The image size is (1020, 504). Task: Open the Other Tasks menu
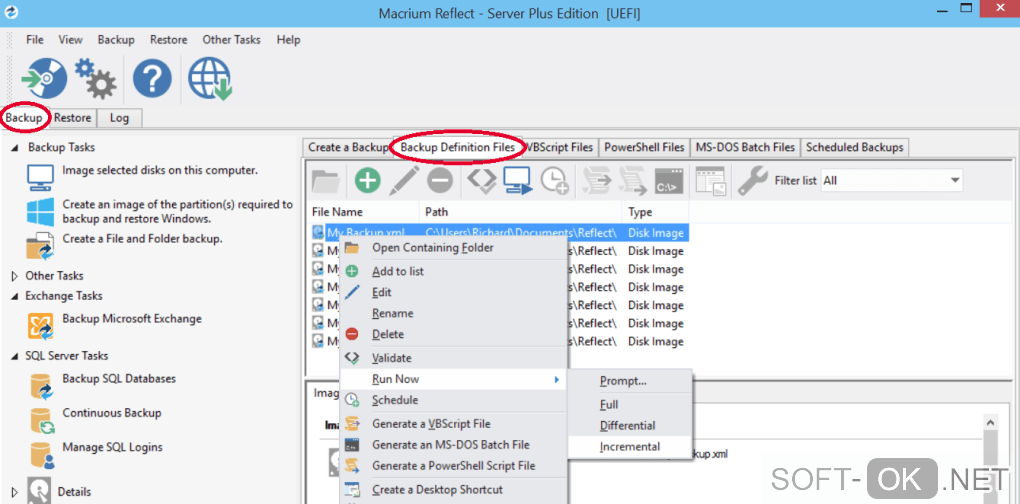click(231, 40)
